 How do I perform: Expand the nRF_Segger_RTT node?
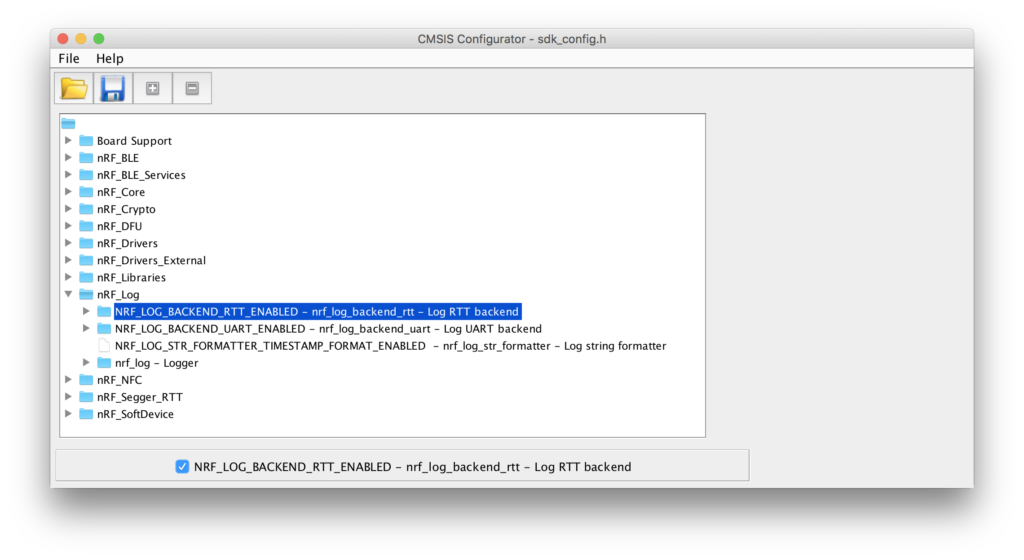pos(68,396)
